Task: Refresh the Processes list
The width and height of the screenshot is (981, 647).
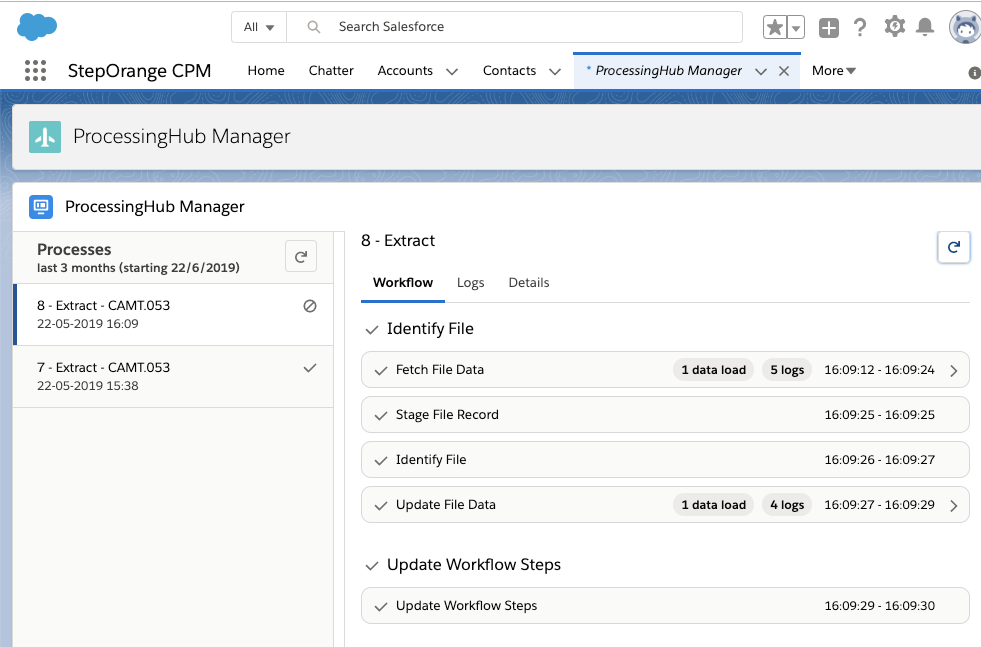Action: (x=300, y=256)
